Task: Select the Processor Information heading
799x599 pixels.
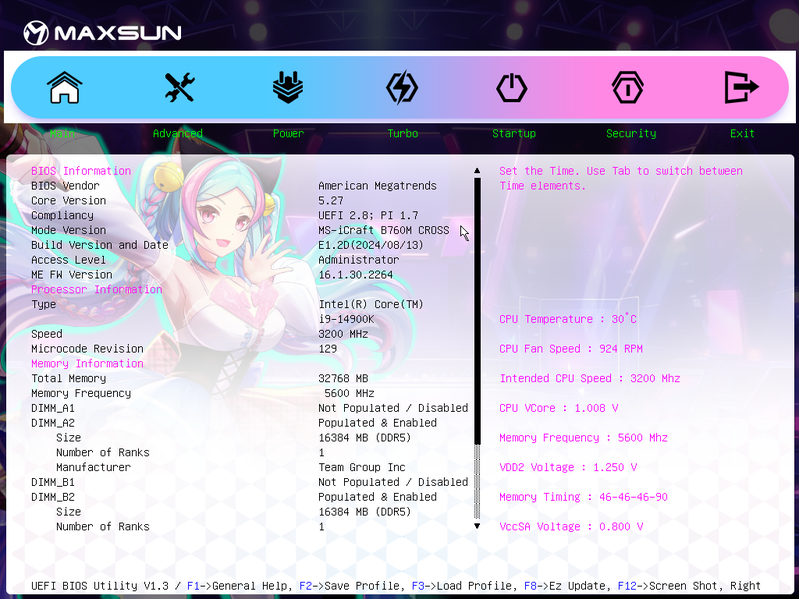Action: click(x=97, y=289)
